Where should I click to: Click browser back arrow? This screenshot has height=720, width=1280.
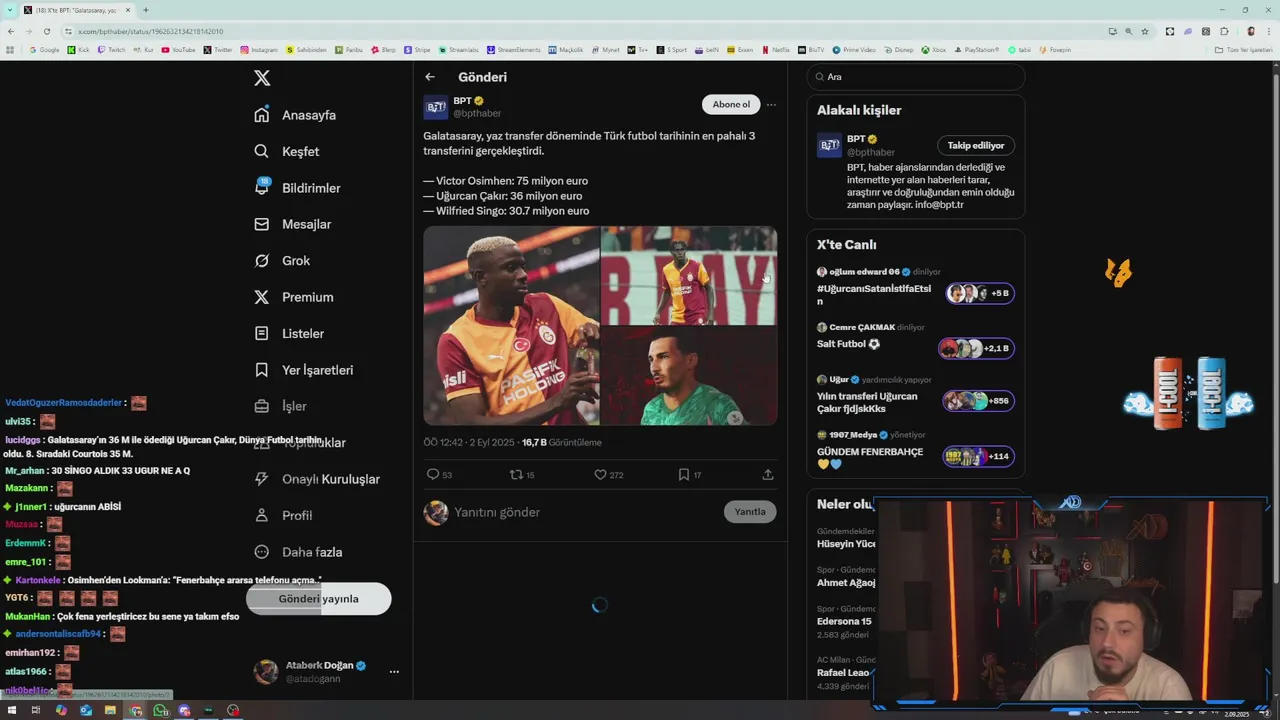(x=10, y=31)
